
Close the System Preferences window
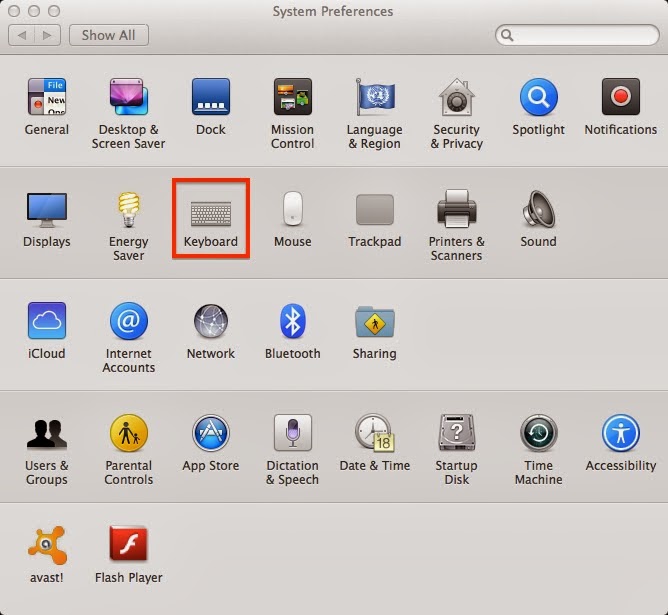[x=14, y=11]
